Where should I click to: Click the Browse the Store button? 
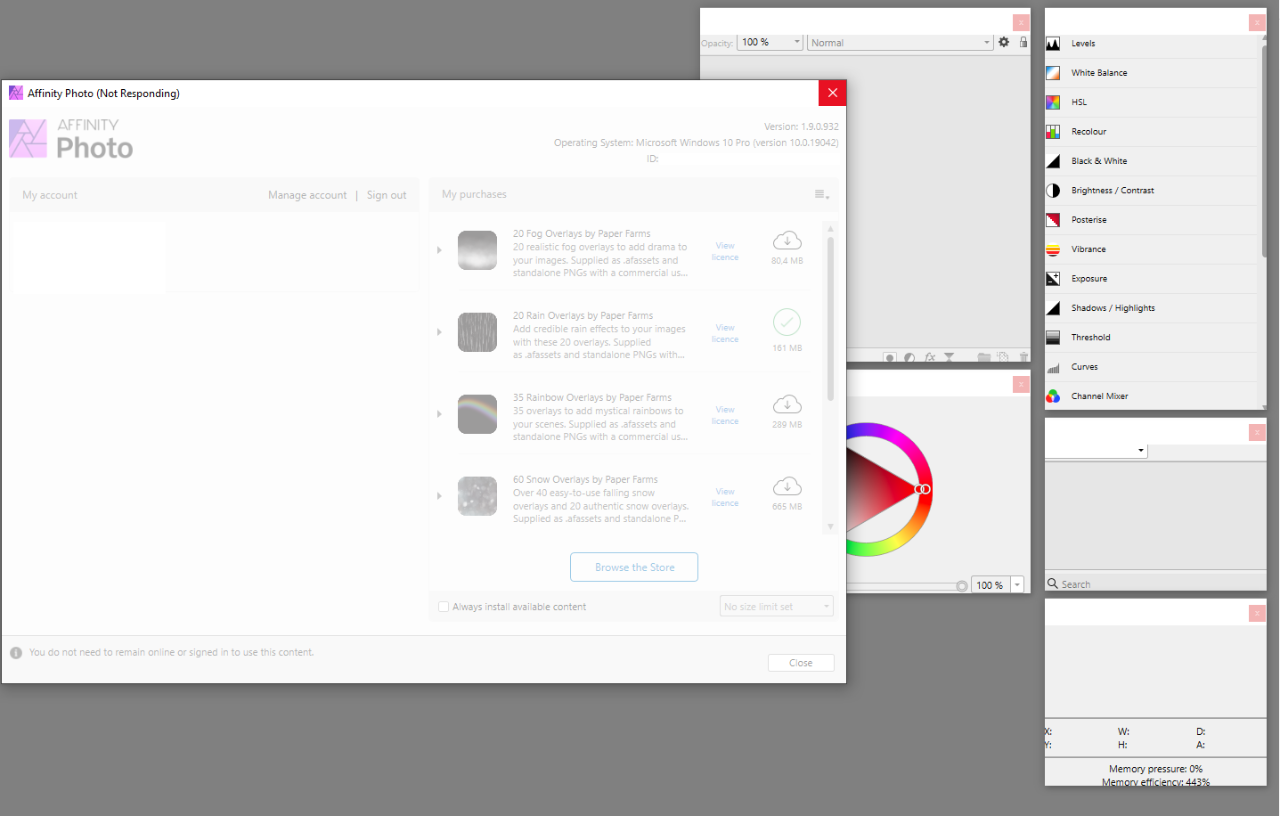pos(634,567)
